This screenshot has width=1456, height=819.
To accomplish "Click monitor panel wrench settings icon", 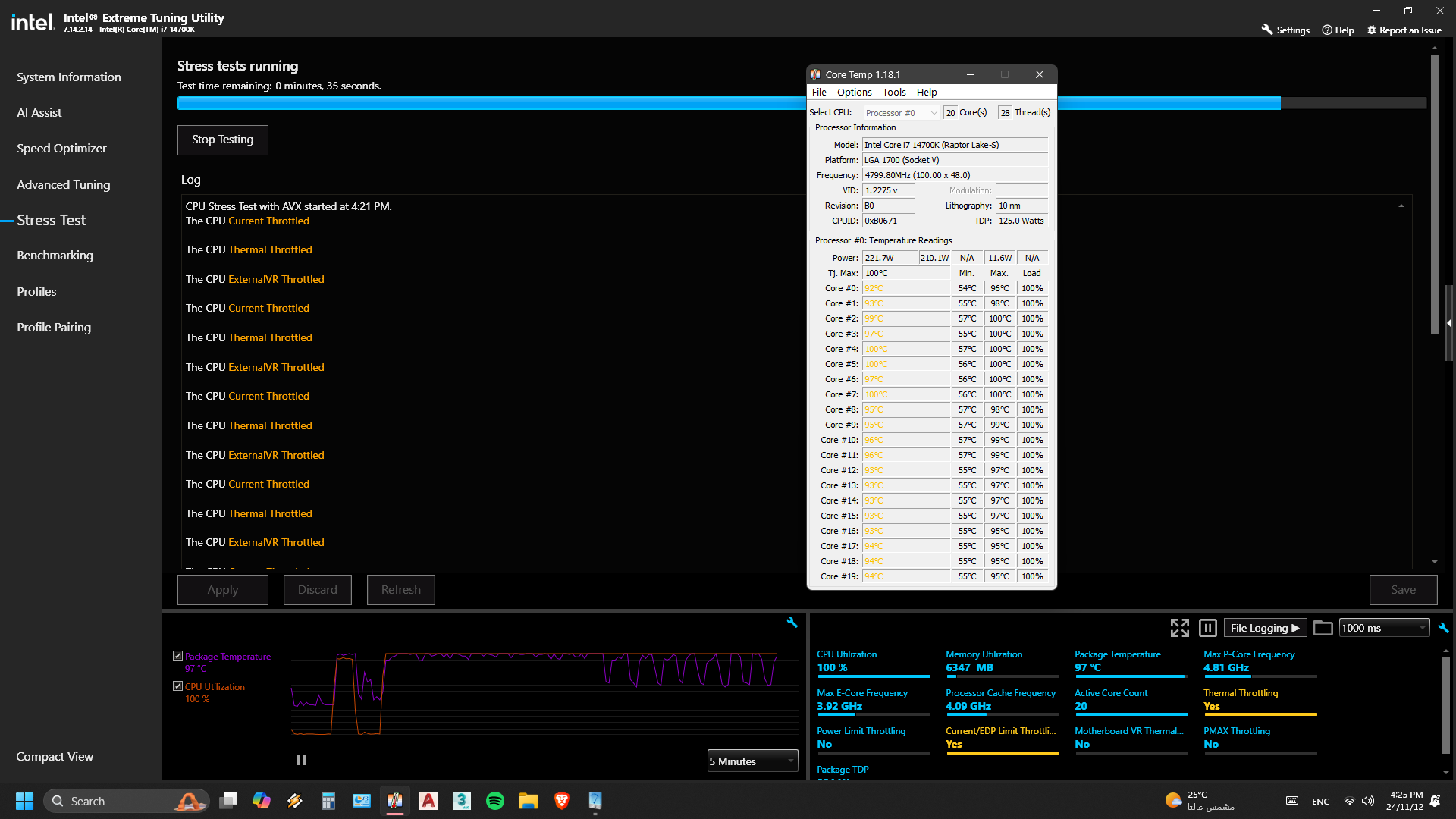I will click(x=1443, y=628).
